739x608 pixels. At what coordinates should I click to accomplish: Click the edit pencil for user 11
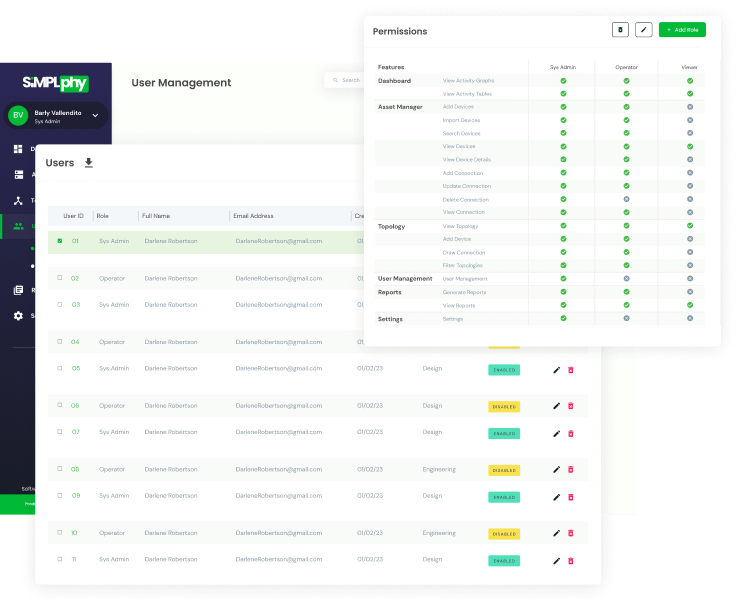[x=557, y=560]
